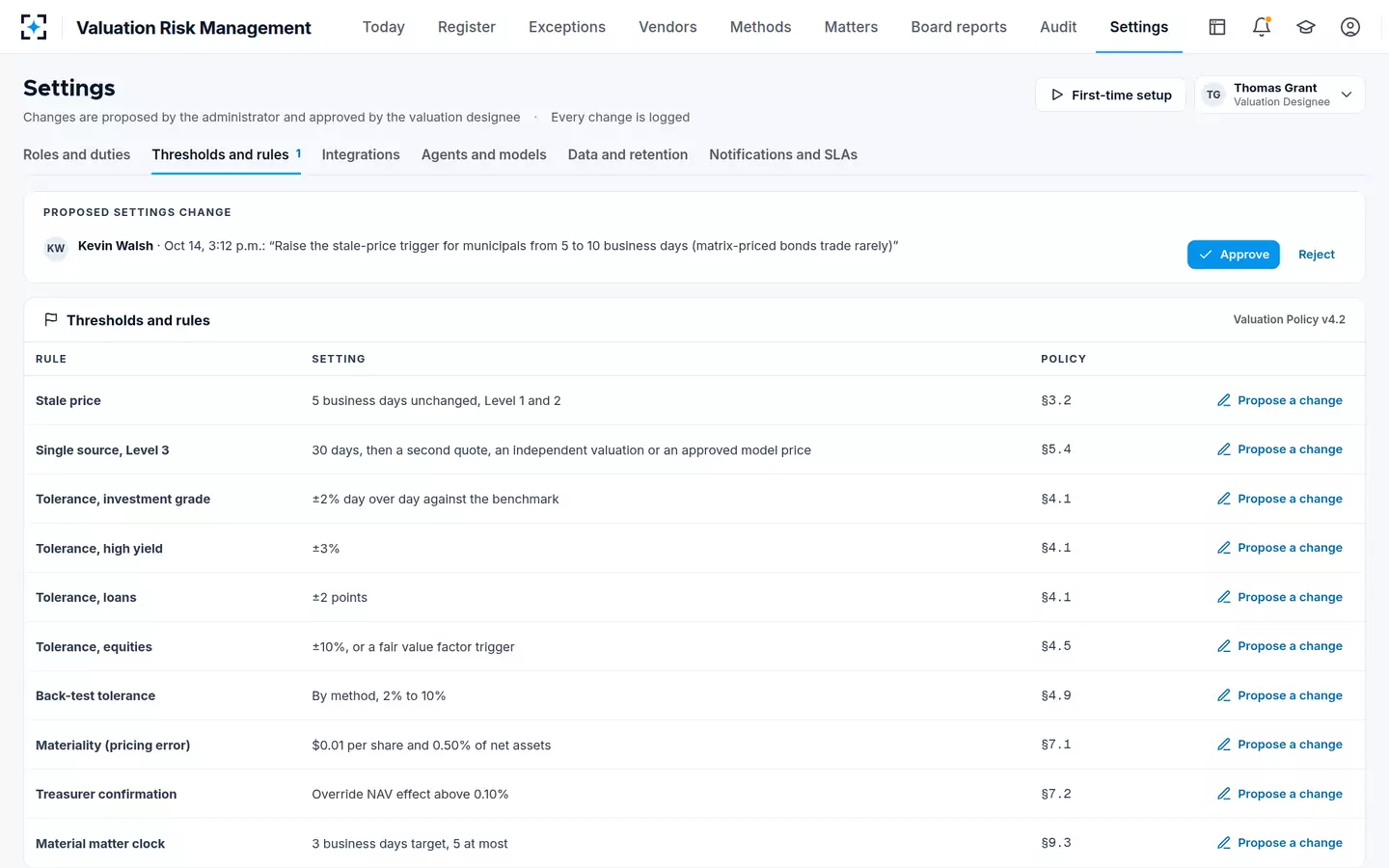Reject the proposed settings change
The height and width of the screenshot is (868, 1389).
point(1317,255)
